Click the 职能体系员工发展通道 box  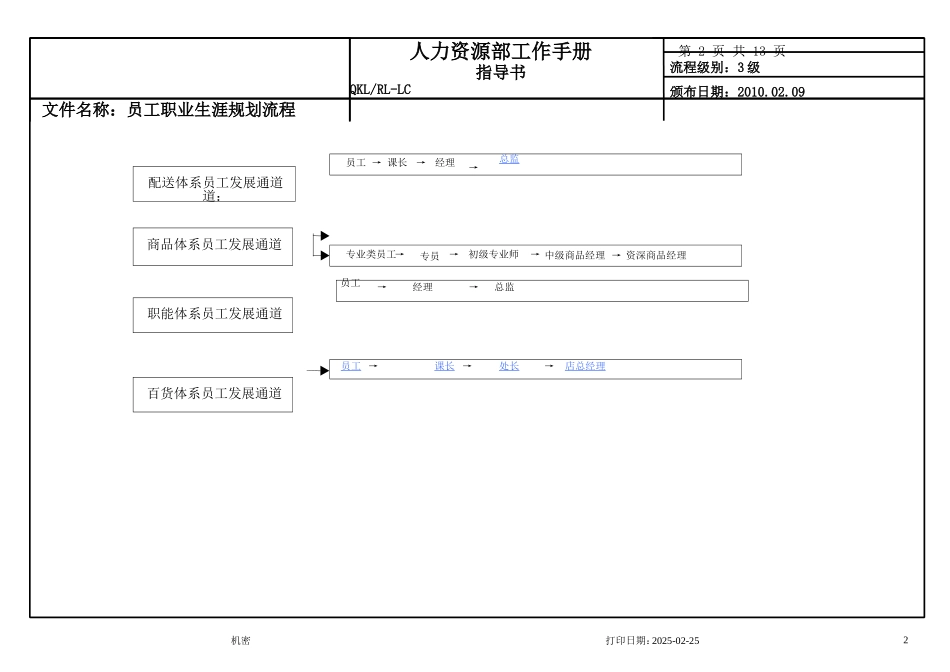(213, 314)
